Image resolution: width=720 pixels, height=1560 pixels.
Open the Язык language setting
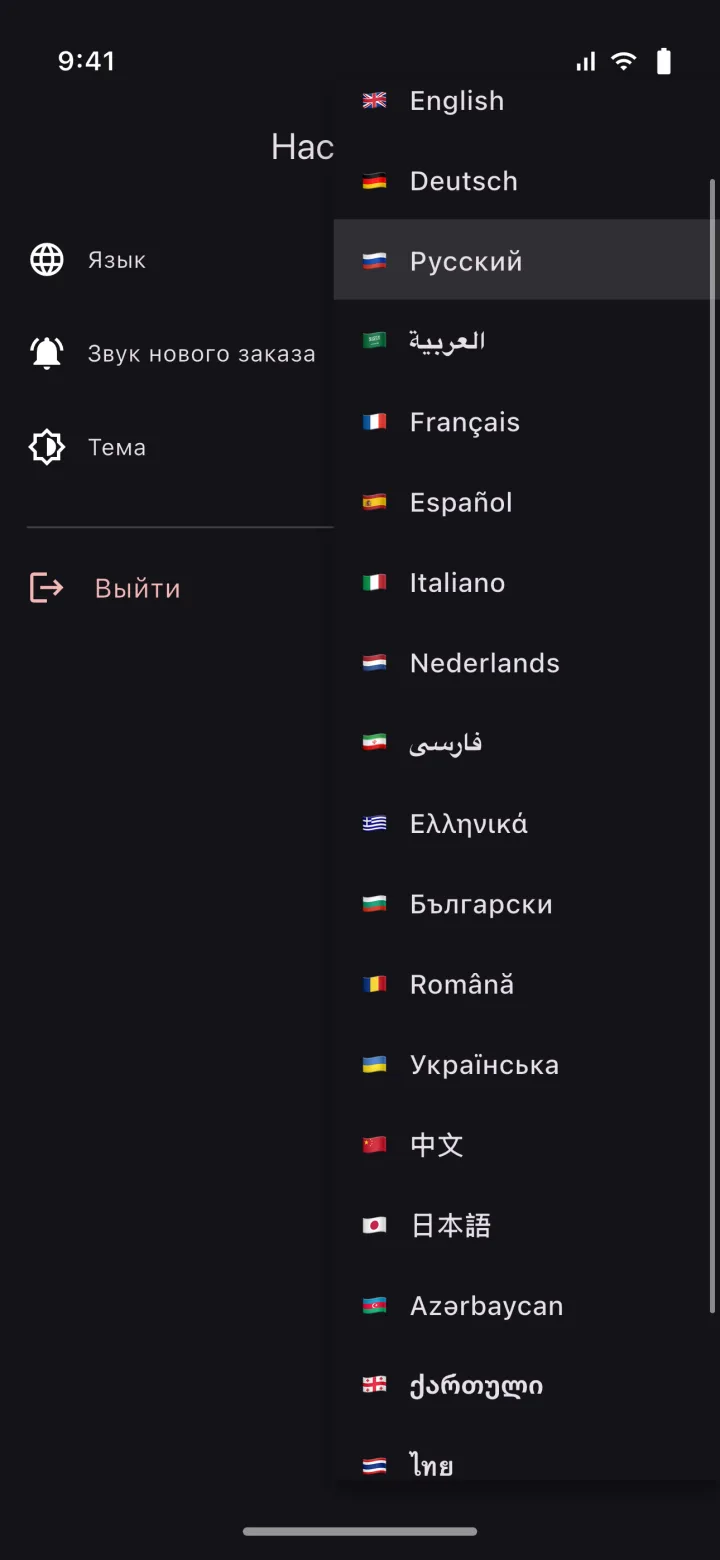(x=180, y=260)
